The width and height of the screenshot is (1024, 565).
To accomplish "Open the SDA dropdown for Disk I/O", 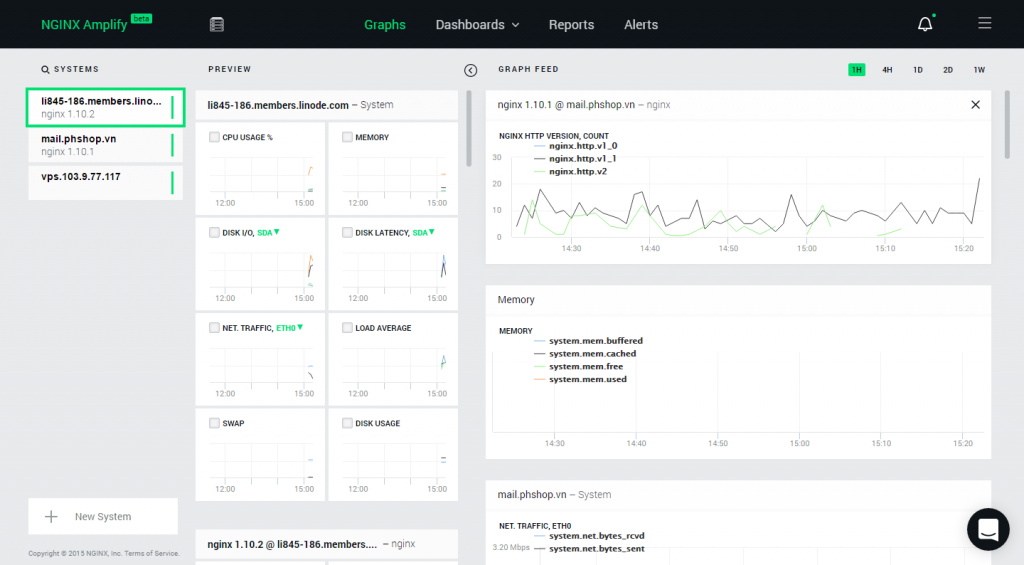I will (268, 233).
